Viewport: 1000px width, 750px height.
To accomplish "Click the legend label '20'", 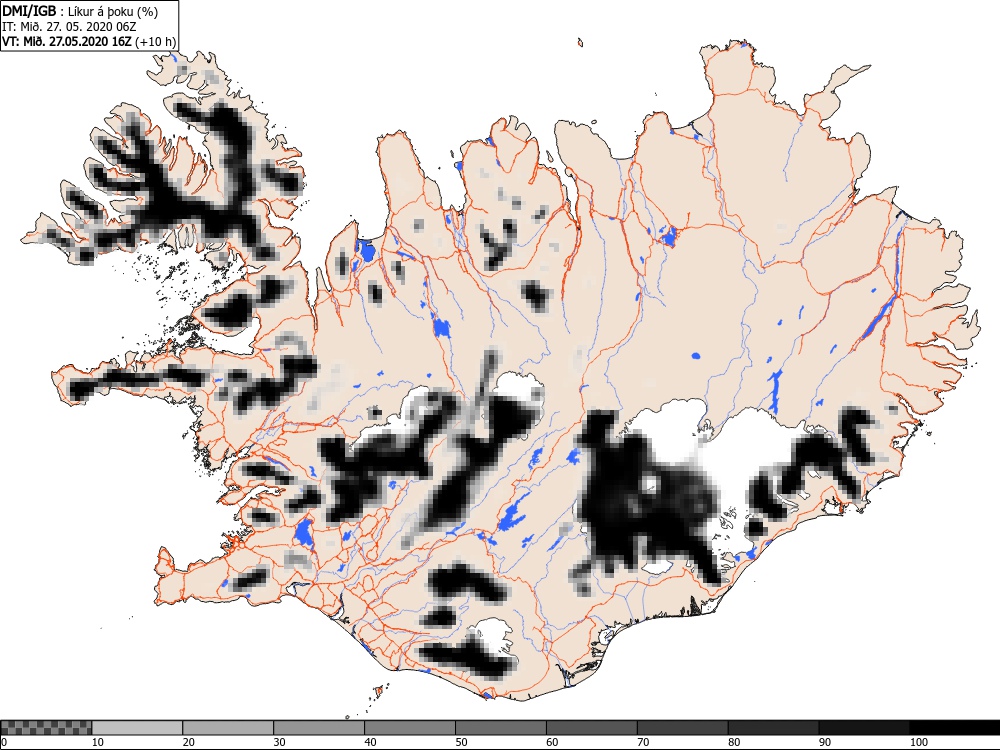I will pyautogui.click(x=189, y=742).
